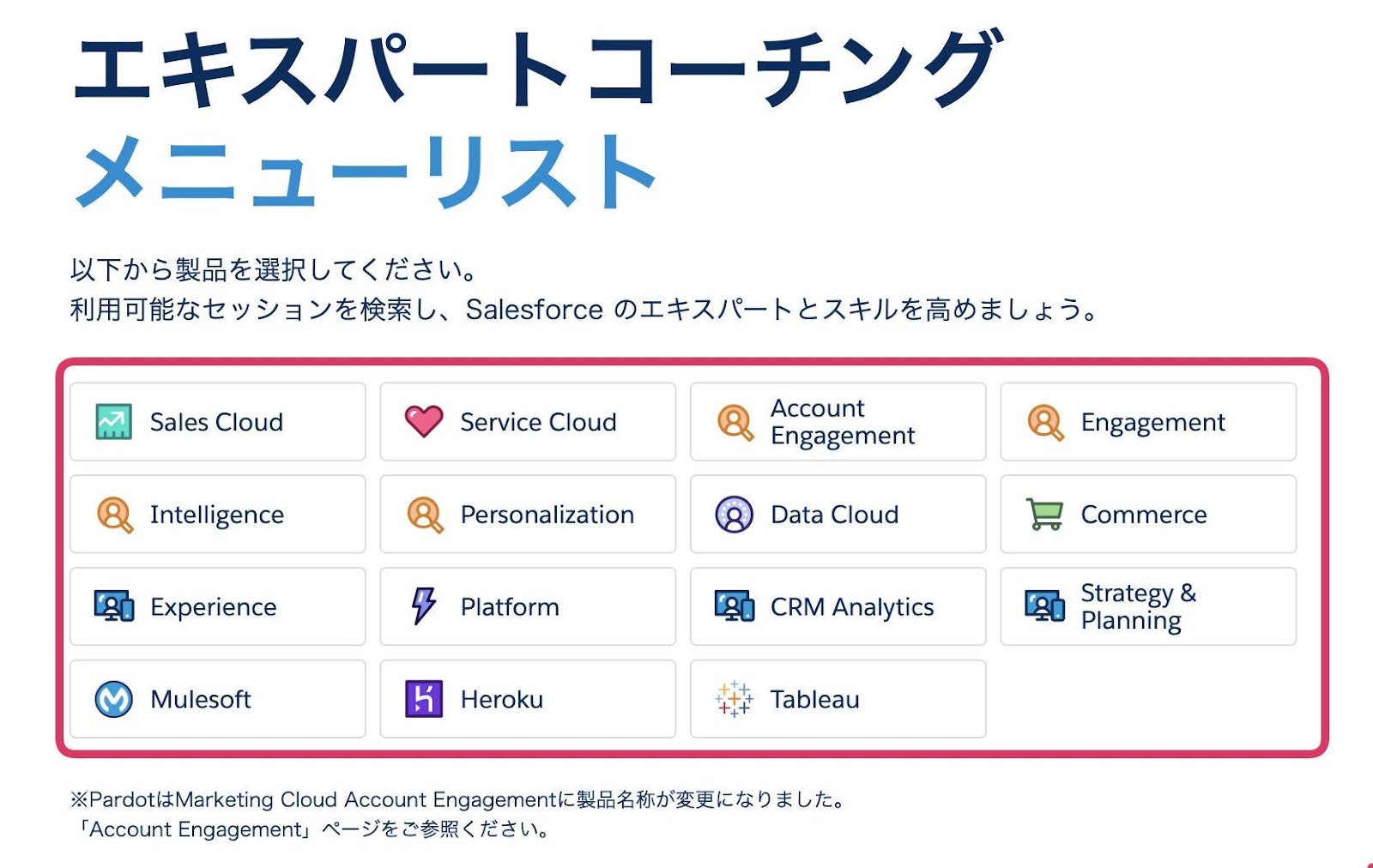Click the Platform lightning bolt icon
Viewport: 1373px width, 868px height.
[x=423, y=606]
